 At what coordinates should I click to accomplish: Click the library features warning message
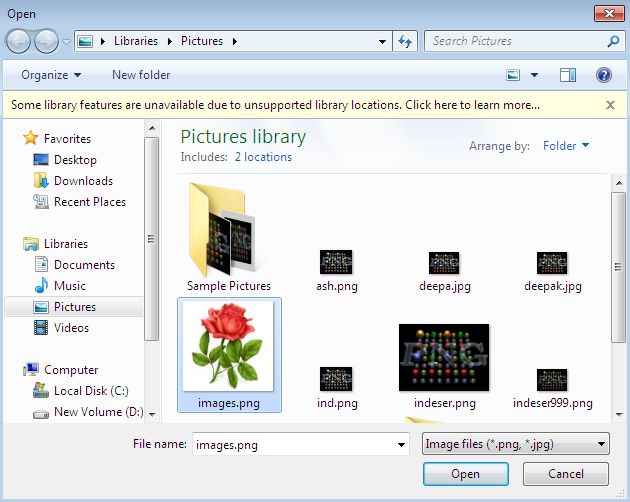(x=275, y=105)
